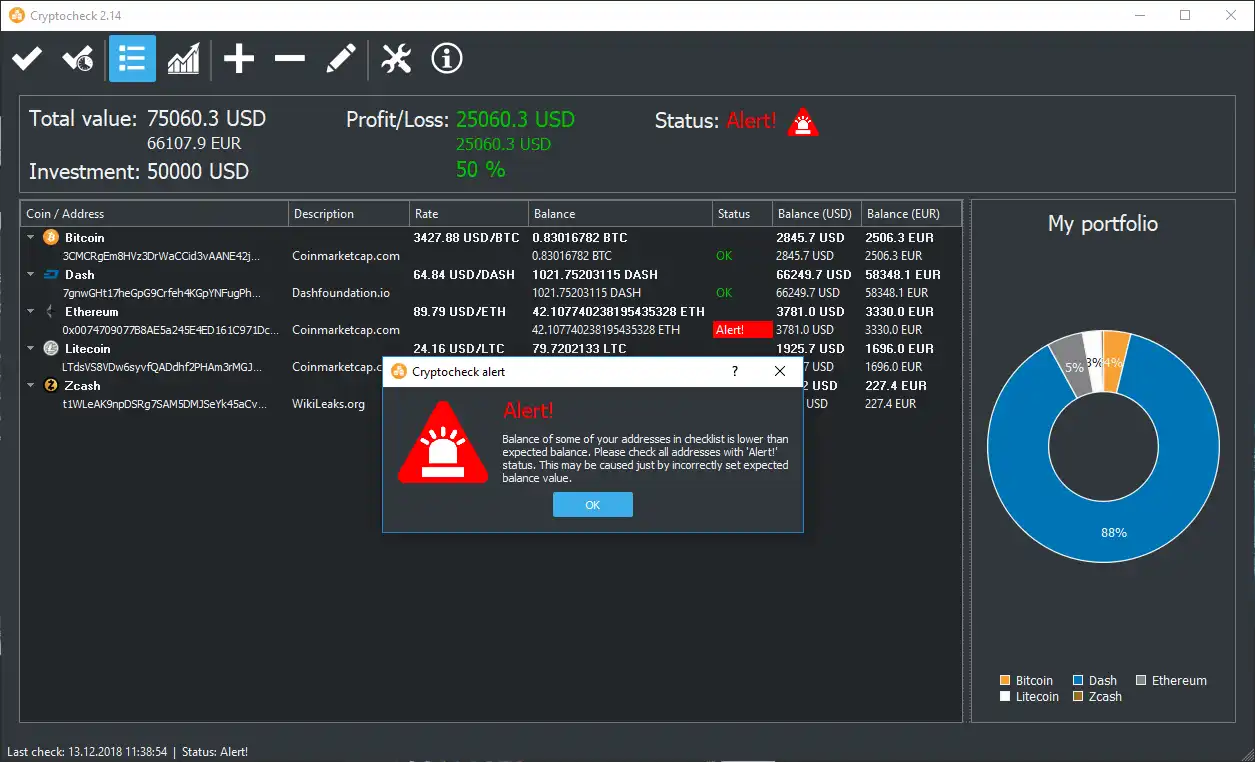Collapse the Litecoin tree entry
Screen dimensions: 1255x762
(x=29, y=348)
